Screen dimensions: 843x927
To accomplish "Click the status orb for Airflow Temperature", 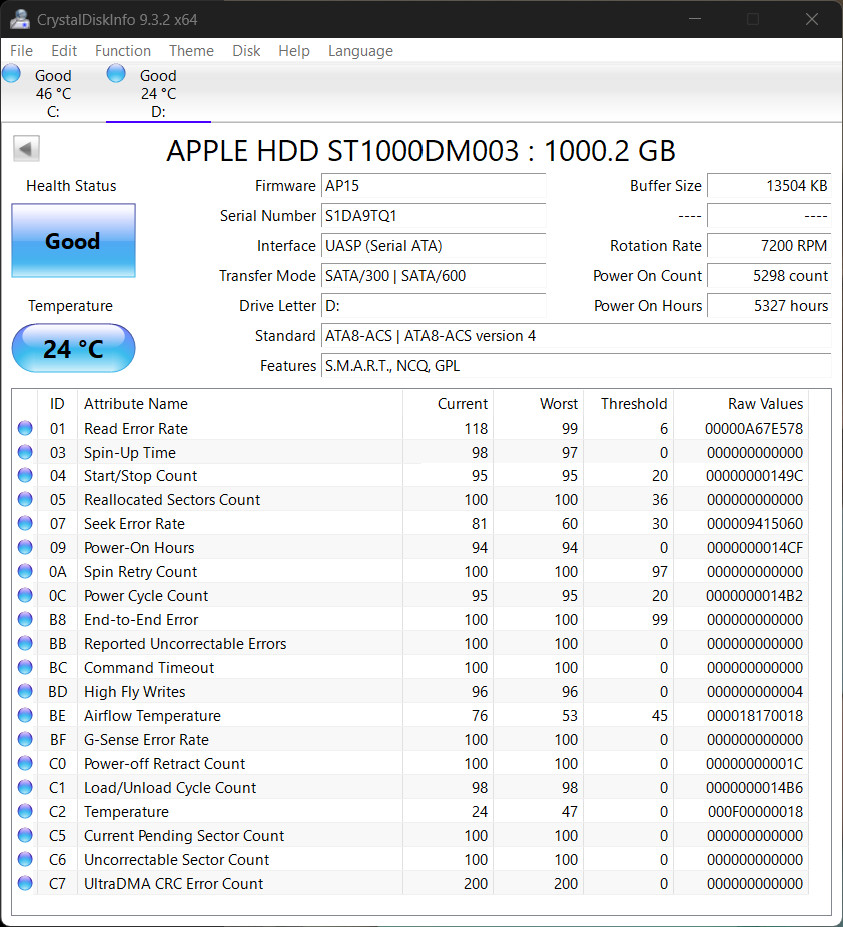I will click(25, 715).
